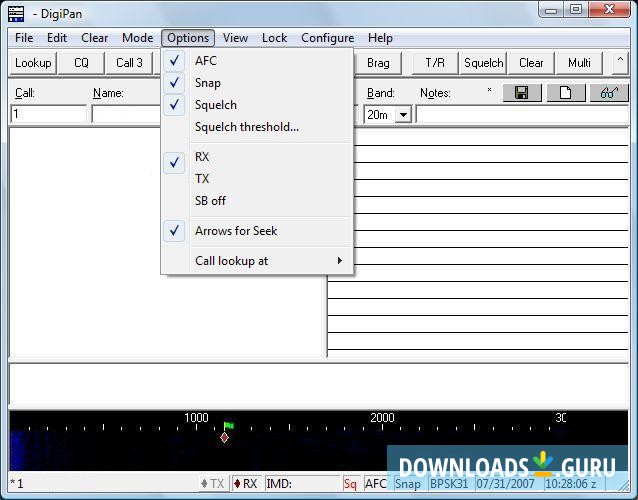Image resolution: width=638 pixels, height=500 pixels.
Task: Click the AFC status bar indicator
Action: 376,484
